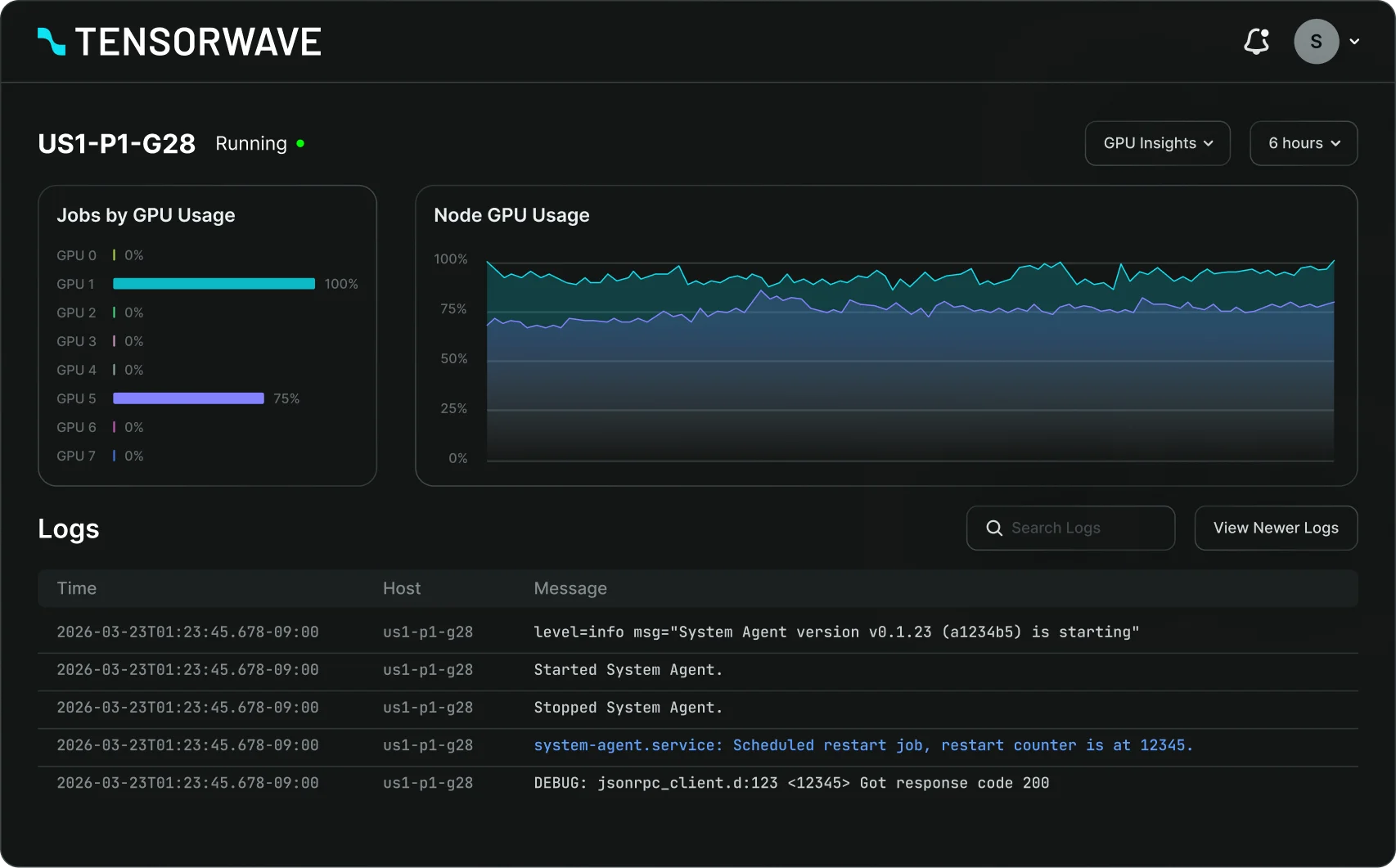Click the US1-P1-G28 node title
The image size is (1396, 868).
[117, 144]
